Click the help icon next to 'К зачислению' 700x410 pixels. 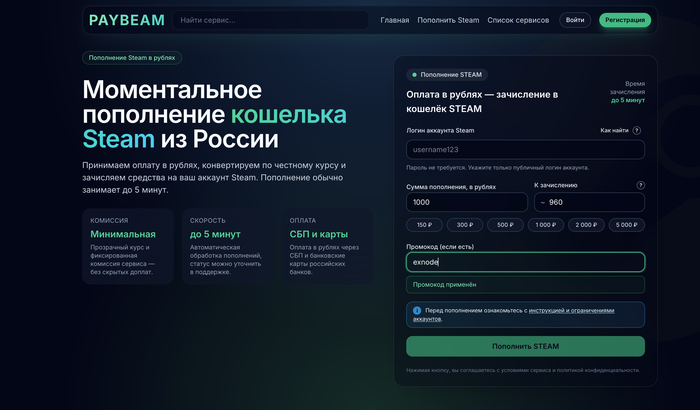pyautogui.click(x=640, y=185)
